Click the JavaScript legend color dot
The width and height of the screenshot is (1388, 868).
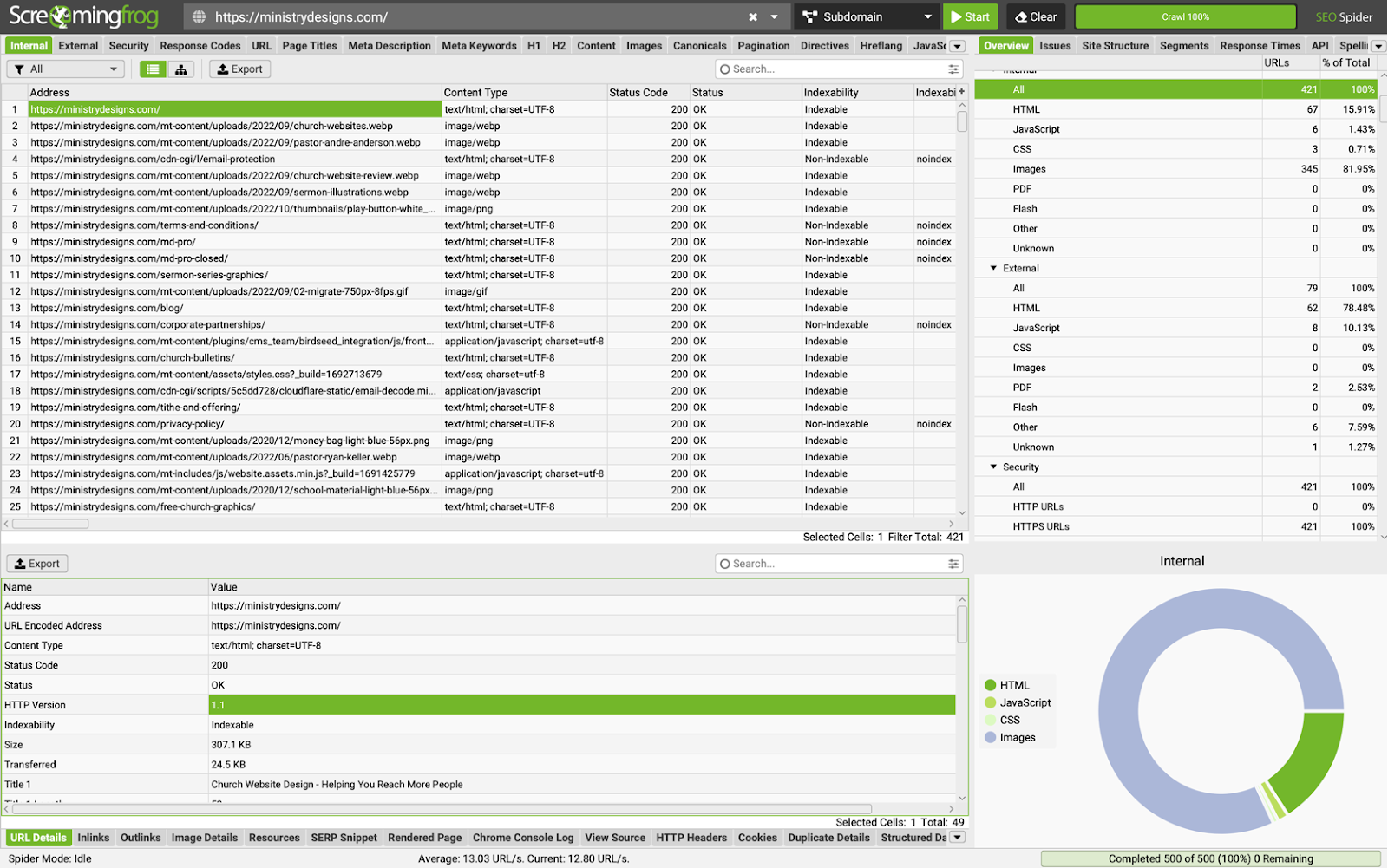coord(991,702)
